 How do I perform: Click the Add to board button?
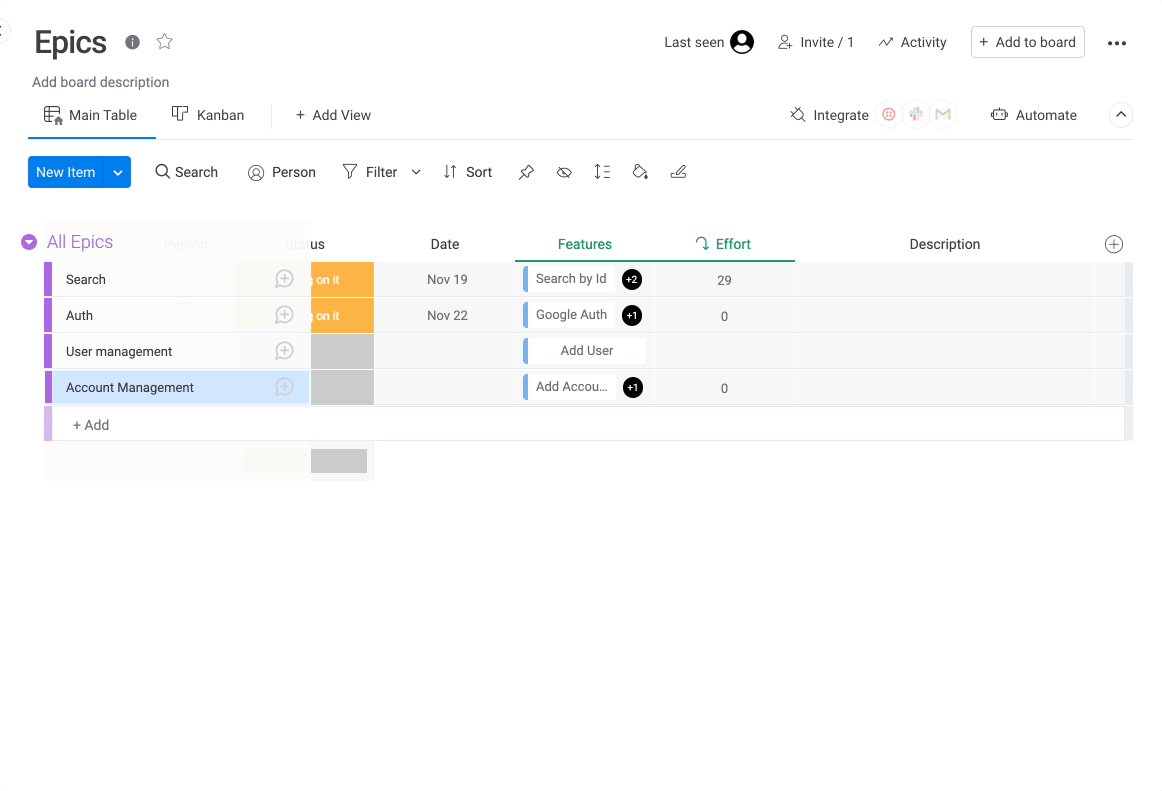click(x=1027, y=42)
